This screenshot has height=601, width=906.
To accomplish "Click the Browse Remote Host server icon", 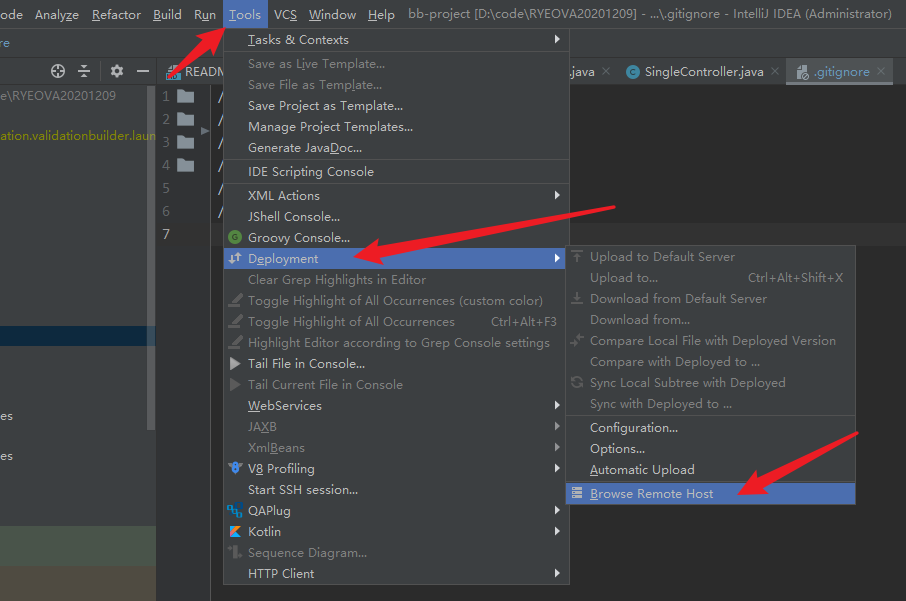I will [x=577, y=494].
